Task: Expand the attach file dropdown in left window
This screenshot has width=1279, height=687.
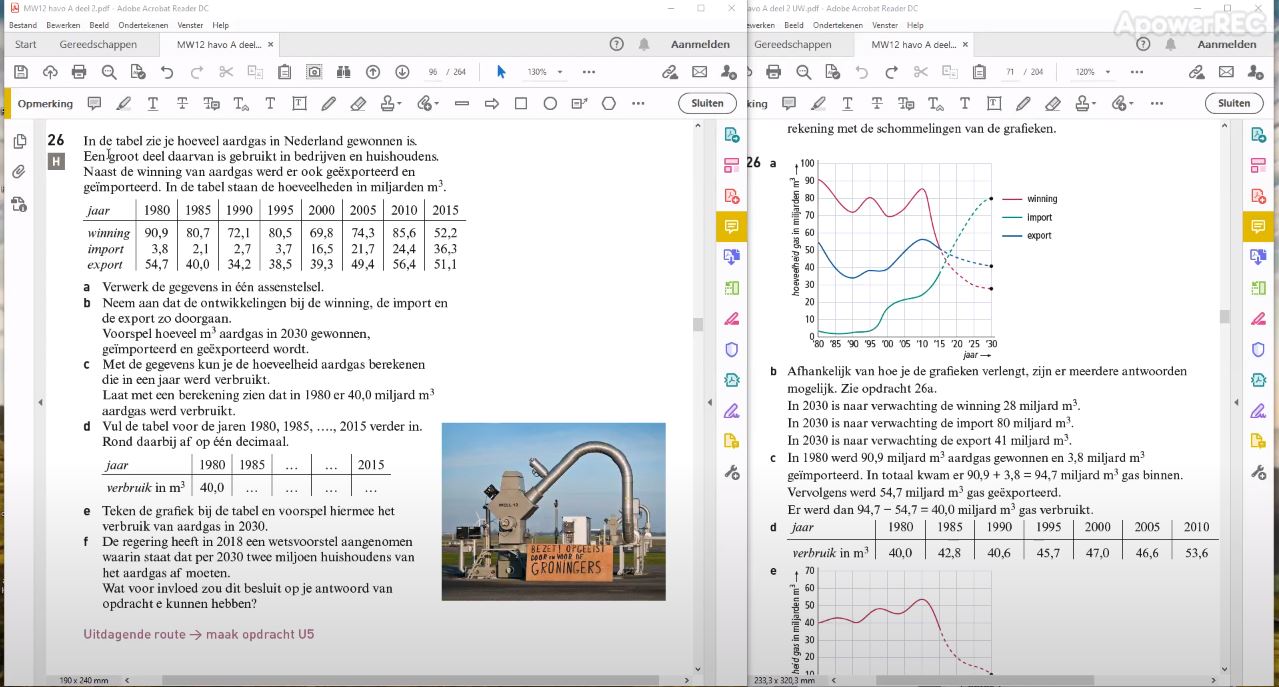Action: tap(435, 103)
